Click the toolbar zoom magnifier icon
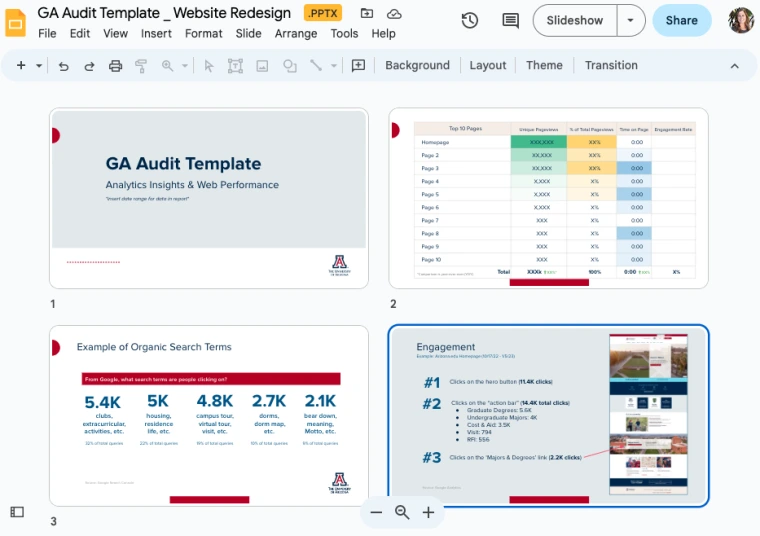Screen dimensions: 760x536 (167, 65)
